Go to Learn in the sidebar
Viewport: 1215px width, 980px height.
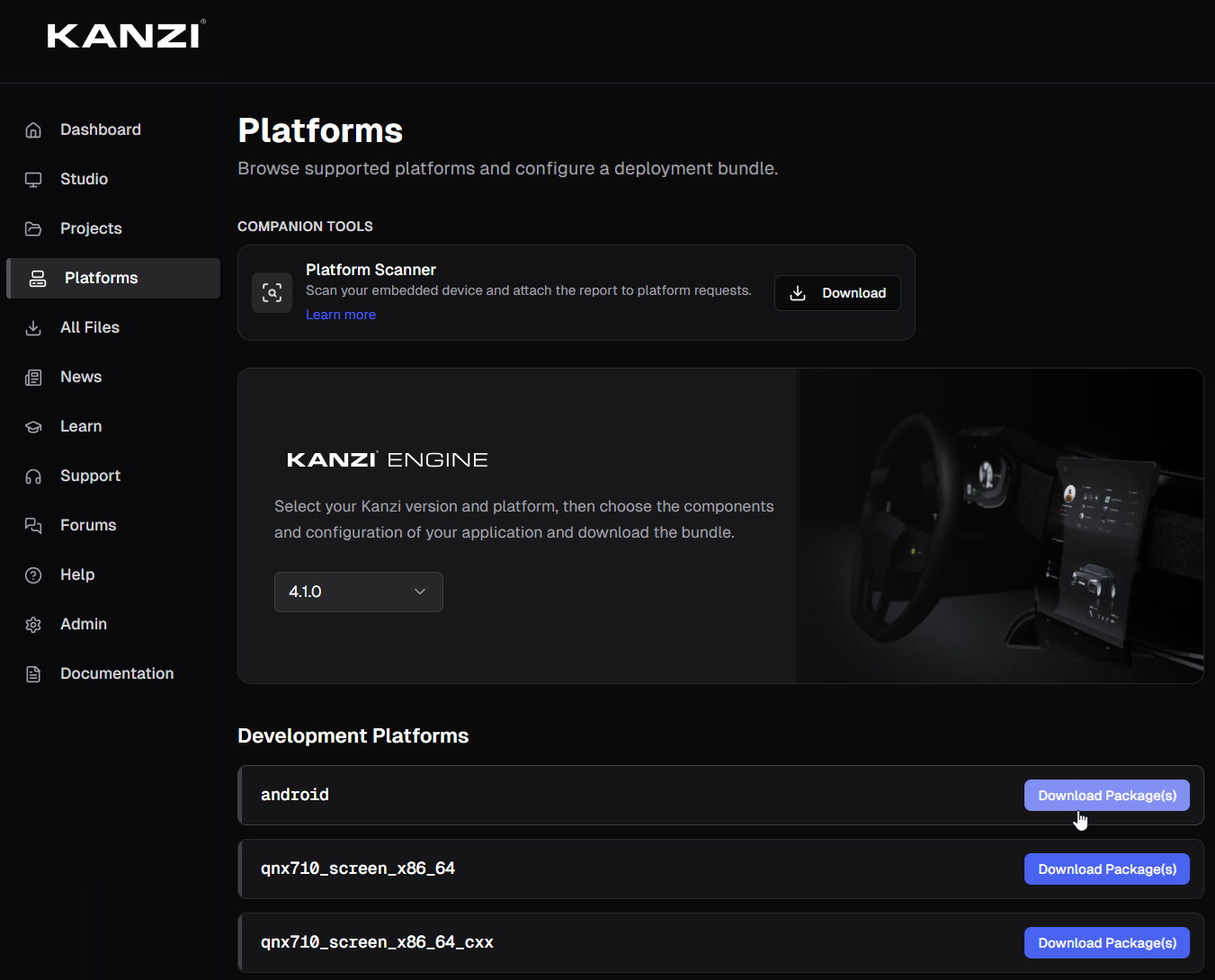[x=113, y=426]
